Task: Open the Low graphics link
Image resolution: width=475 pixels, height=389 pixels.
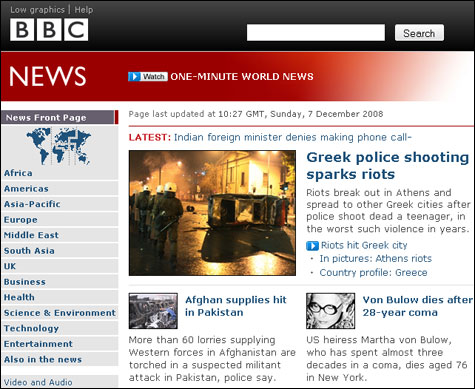Action: (37, 10)
